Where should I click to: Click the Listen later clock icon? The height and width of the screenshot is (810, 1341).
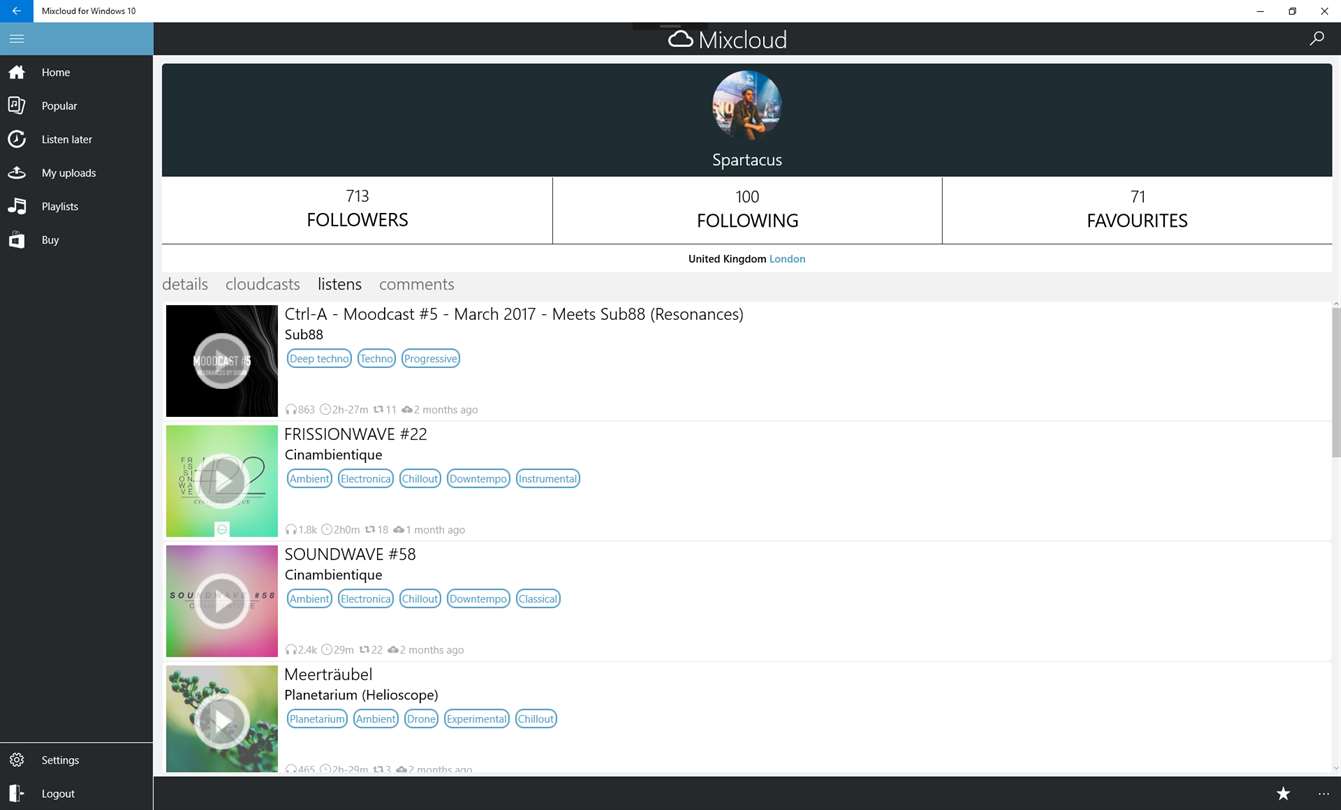pos(16,139)
